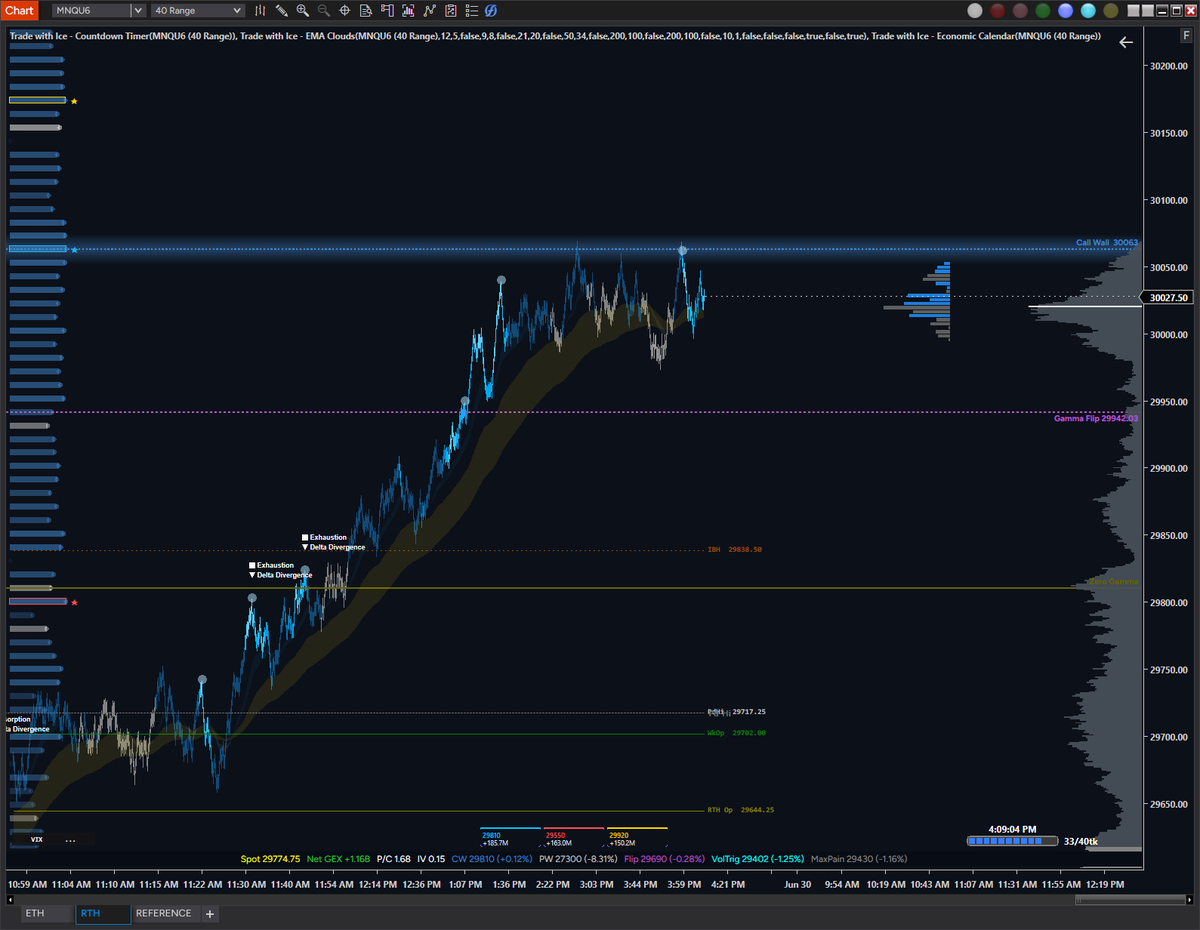Click the PW 27300 status entry

[x=578, y=858]
